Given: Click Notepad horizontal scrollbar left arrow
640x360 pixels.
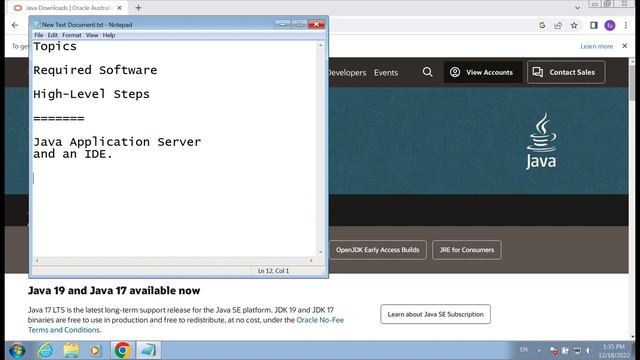Looking at the screenshot, I should (37, 260).
